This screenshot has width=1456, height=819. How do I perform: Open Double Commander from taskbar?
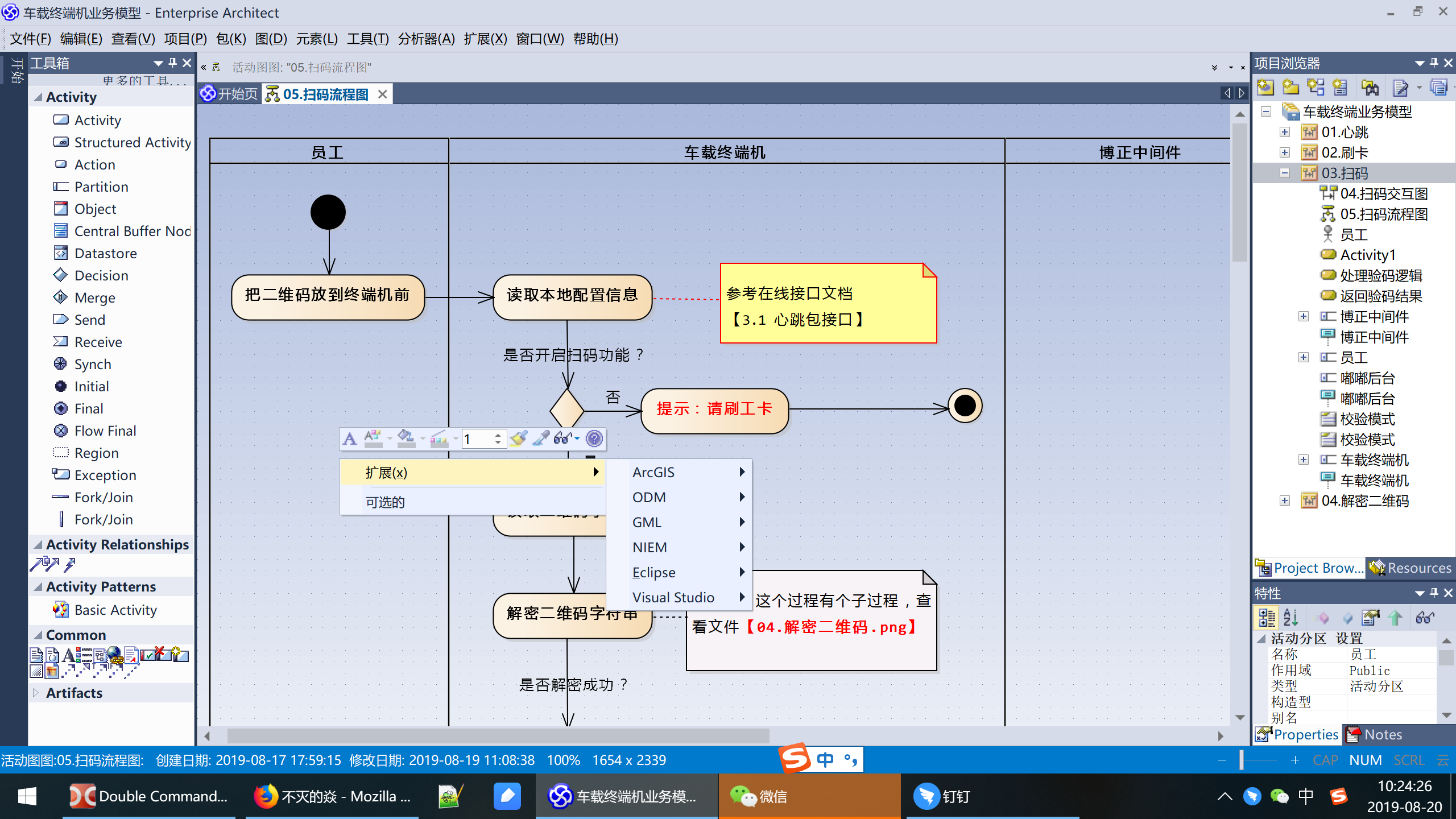point(149,796)
